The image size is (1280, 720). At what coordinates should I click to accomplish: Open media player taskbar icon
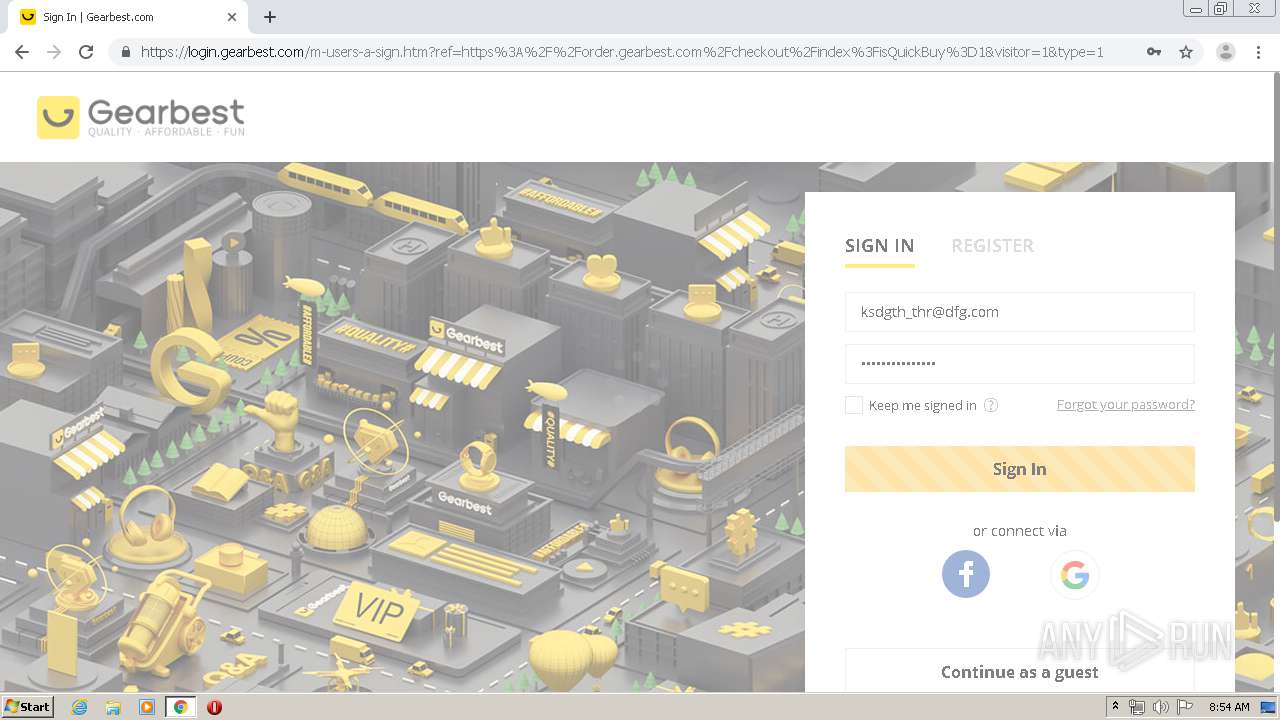[147, 707]
